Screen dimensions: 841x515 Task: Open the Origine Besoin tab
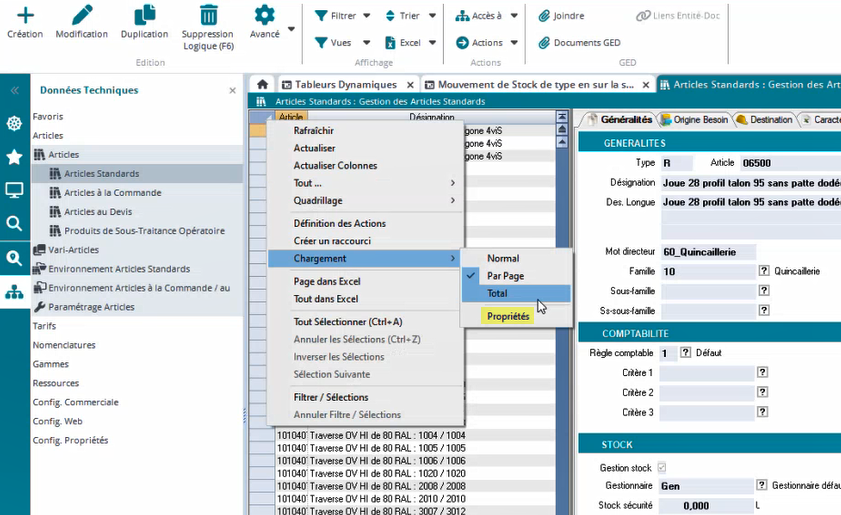tap(699, 120)
